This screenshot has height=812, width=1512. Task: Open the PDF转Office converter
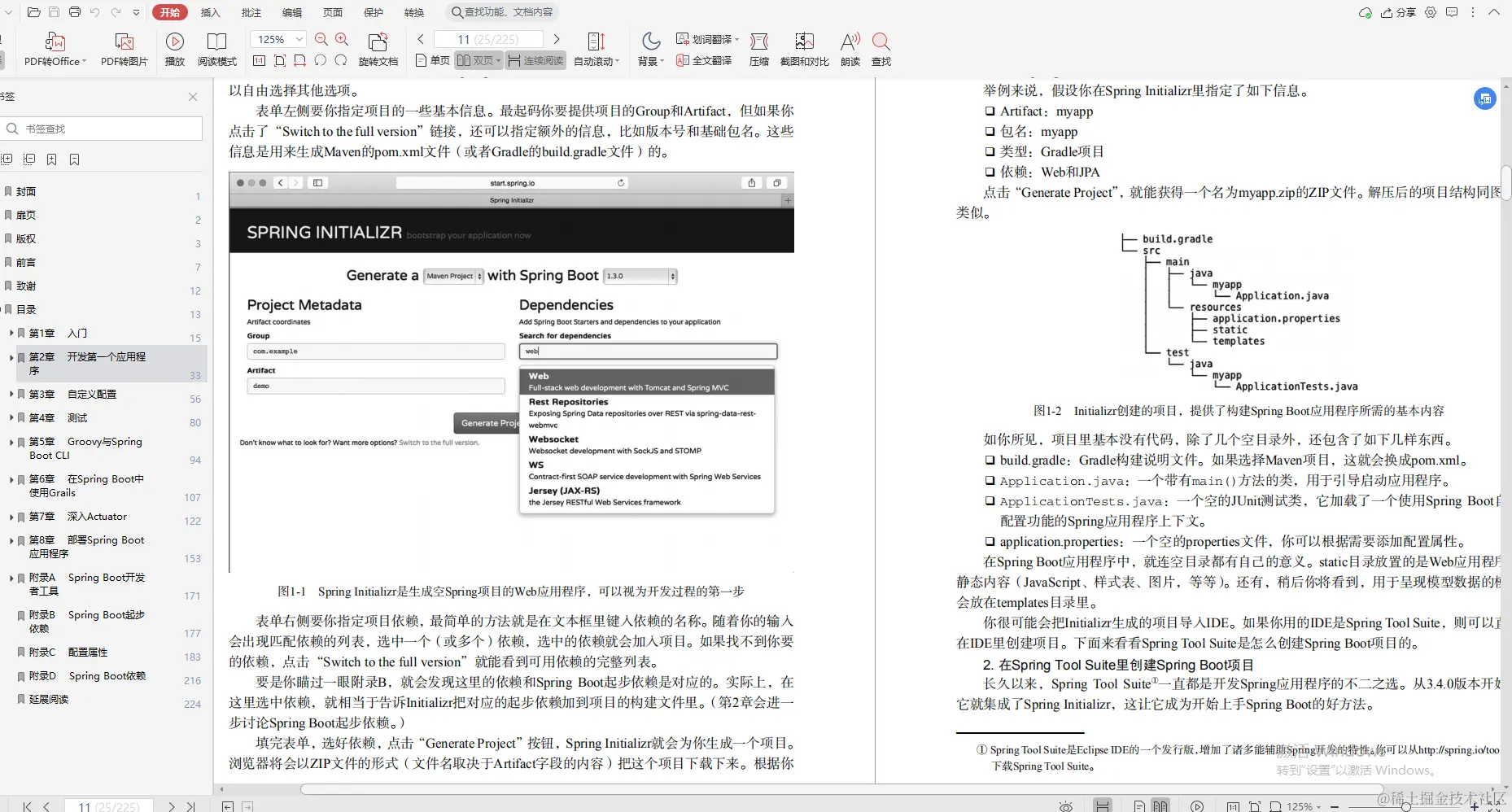(54, 49)
